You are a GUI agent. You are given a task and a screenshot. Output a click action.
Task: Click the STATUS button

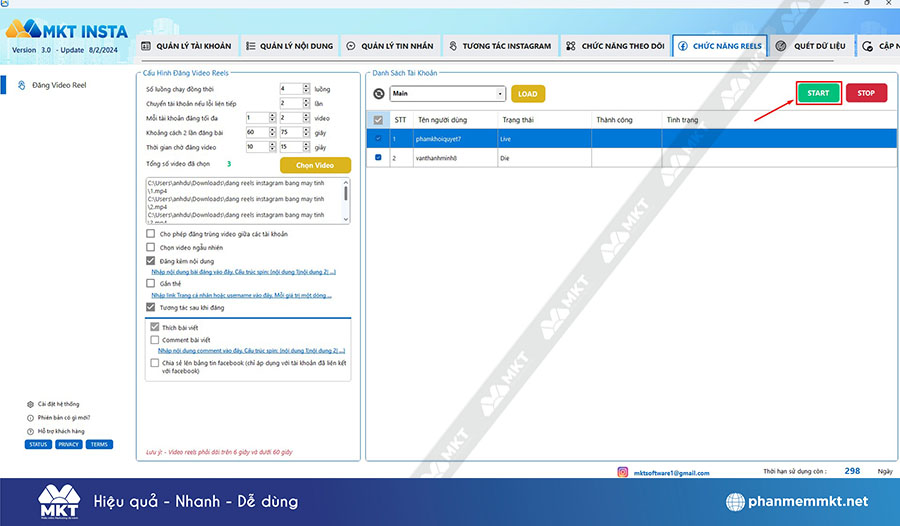pyautogui.click(x=38, y=444)
